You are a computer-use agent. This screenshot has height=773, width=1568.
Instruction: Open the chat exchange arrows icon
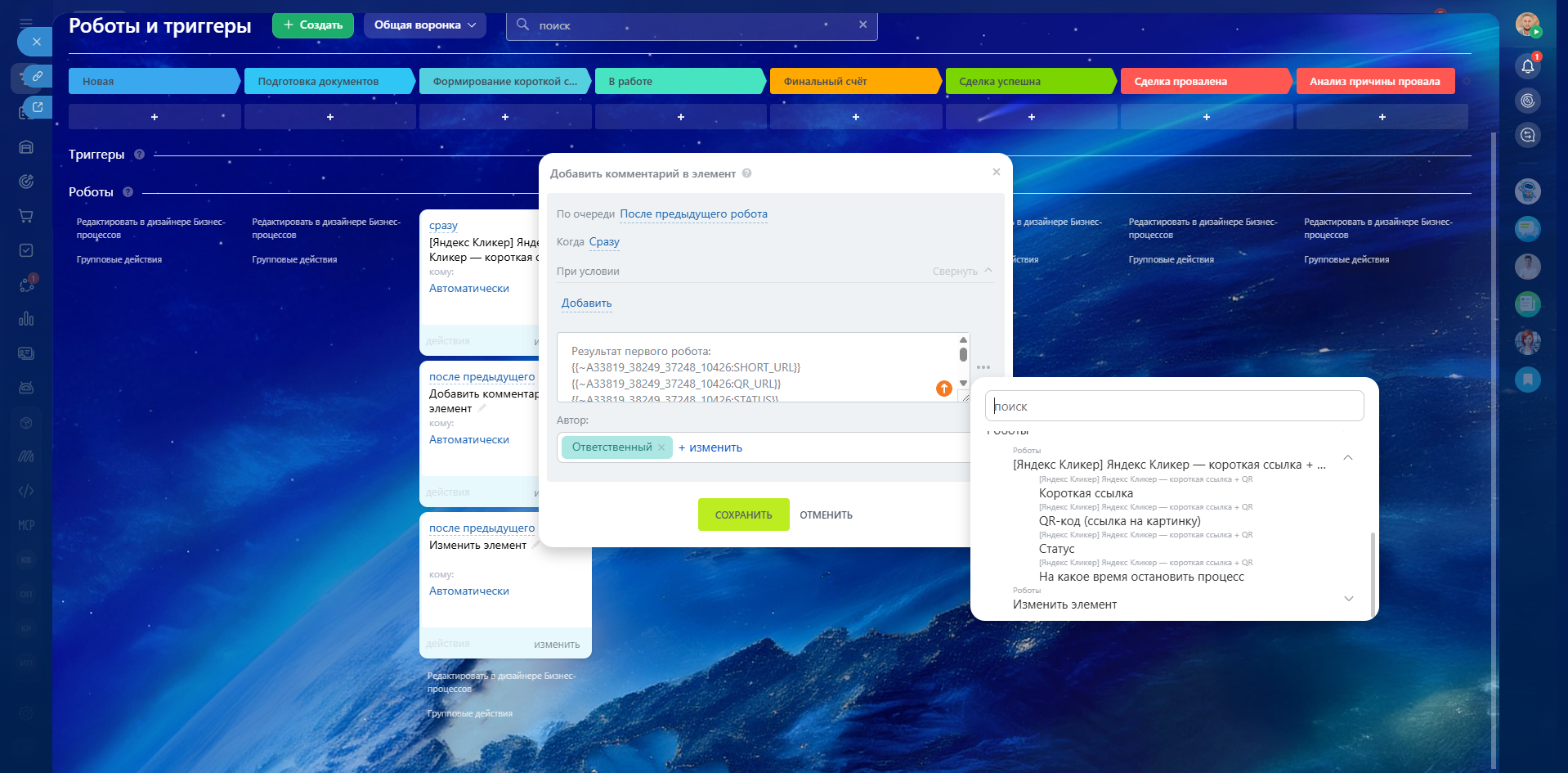click(1527, 135)
